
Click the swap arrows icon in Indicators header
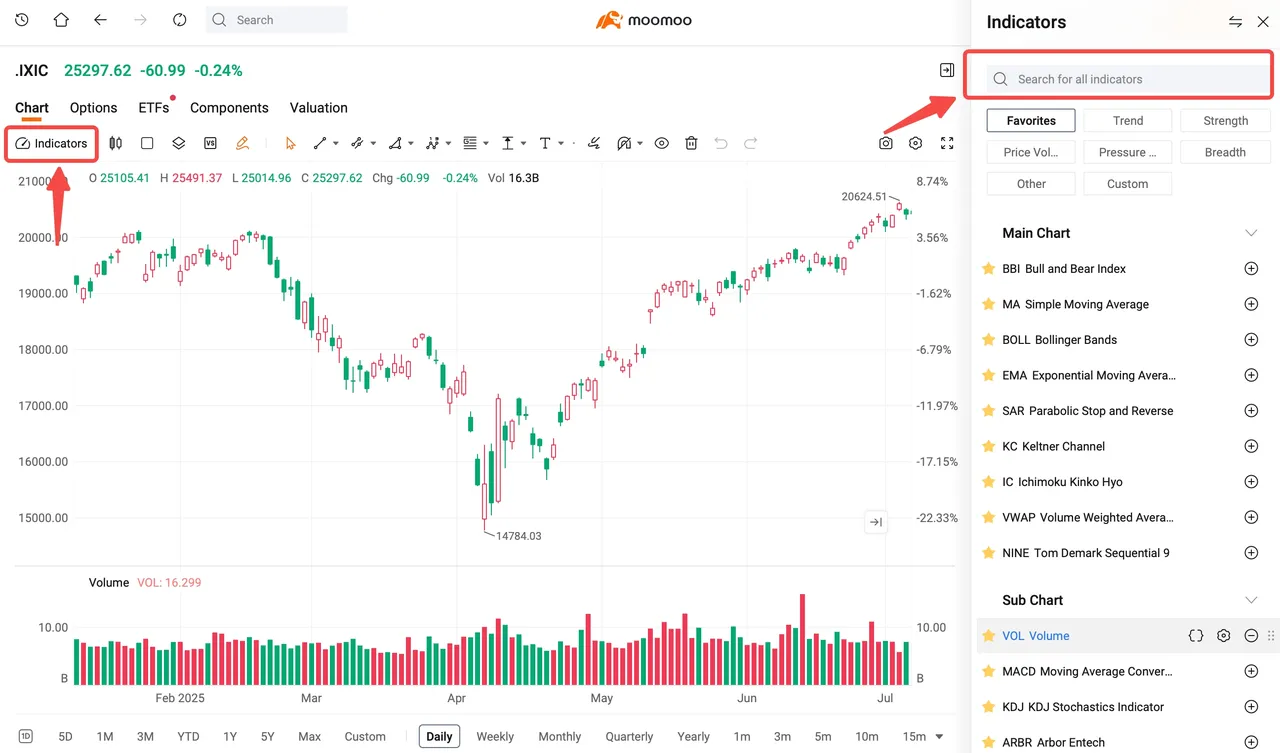[1235, 22]
